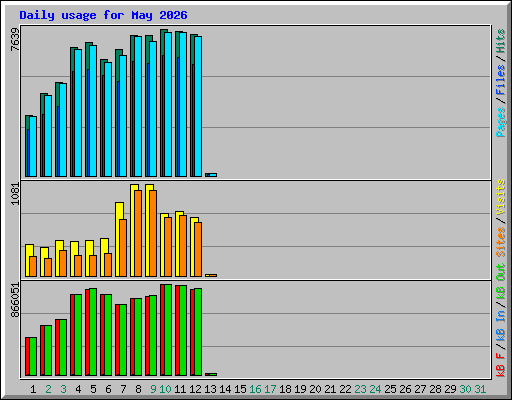Click day 10 on the x-axis
The height and width of the screenshot is (400, 512).
[x=165, y=389]
